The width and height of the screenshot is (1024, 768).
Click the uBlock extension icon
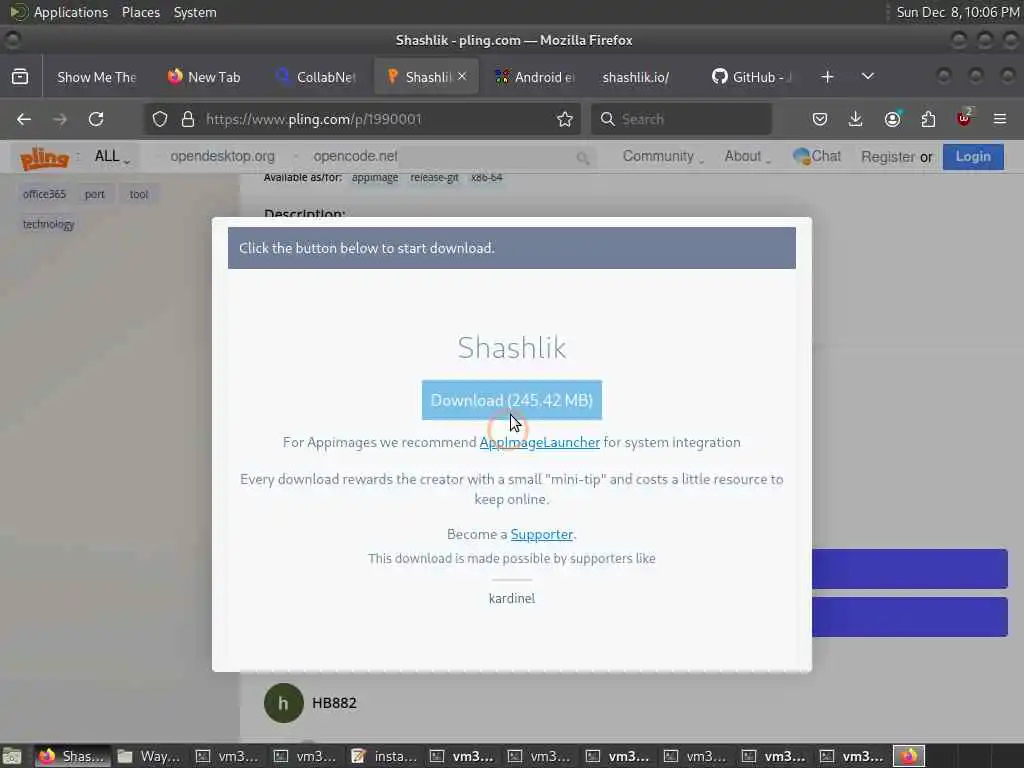pyautogui.click(x=964, y=118)
